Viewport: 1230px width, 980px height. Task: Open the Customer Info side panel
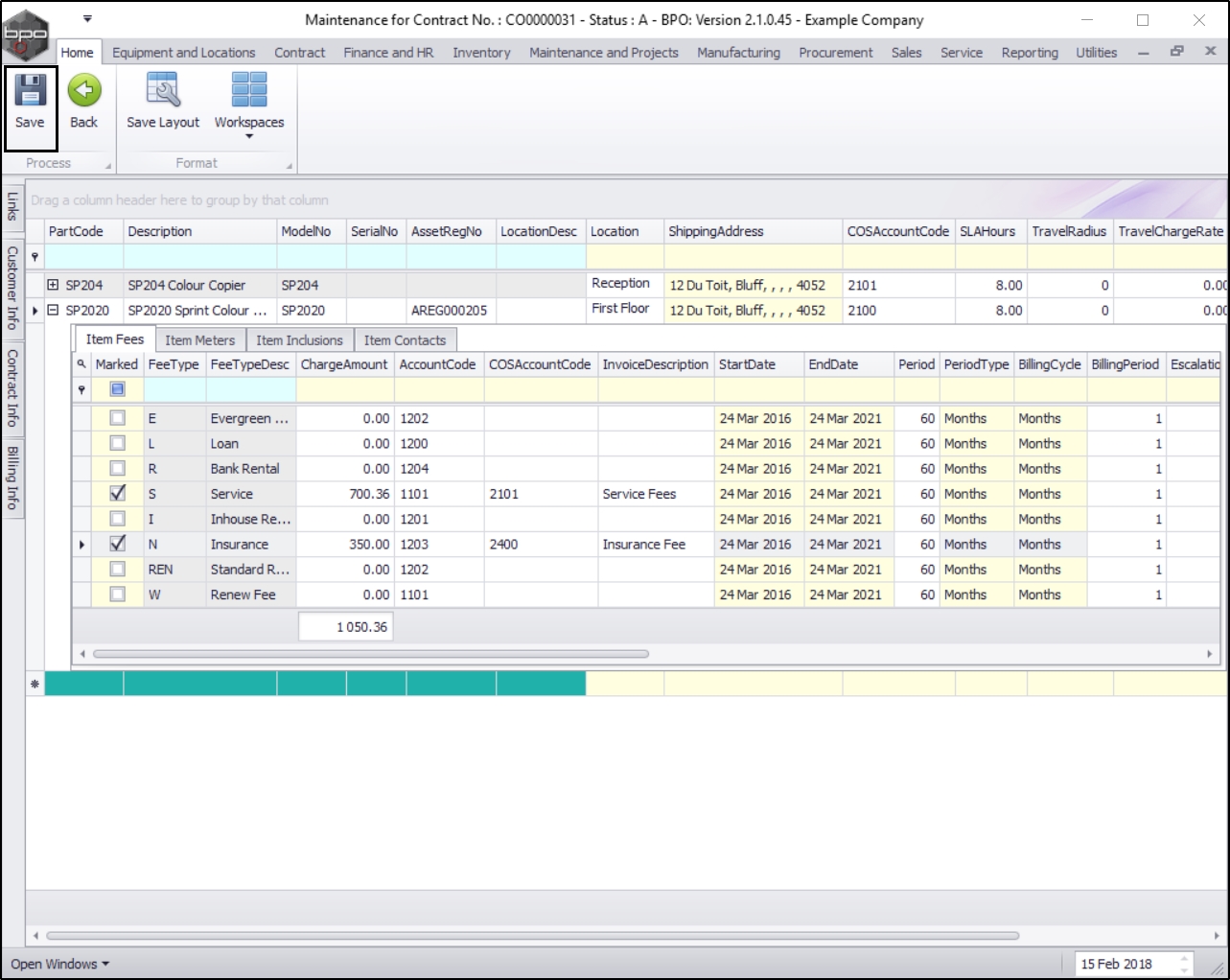click(x=12, y=287)
